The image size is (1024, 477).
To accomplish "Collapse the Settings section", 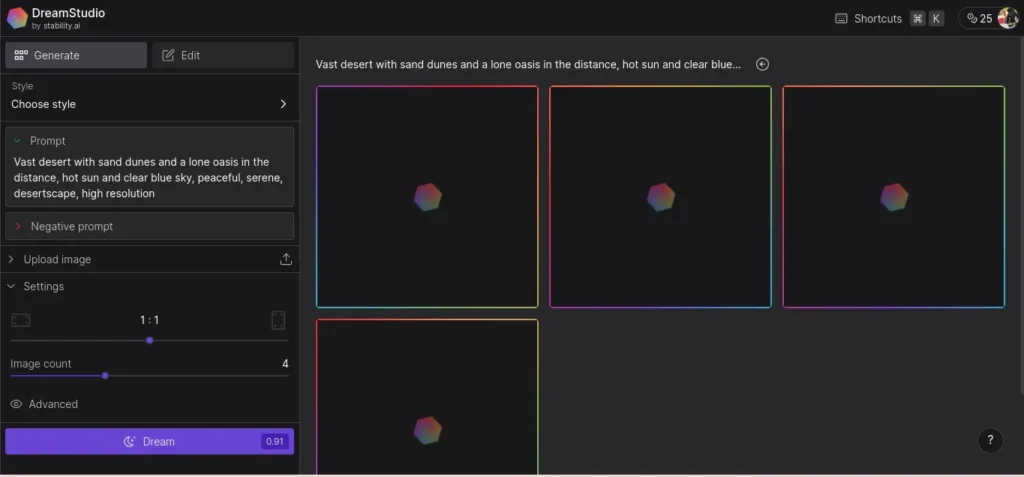I will pos(37,286).
